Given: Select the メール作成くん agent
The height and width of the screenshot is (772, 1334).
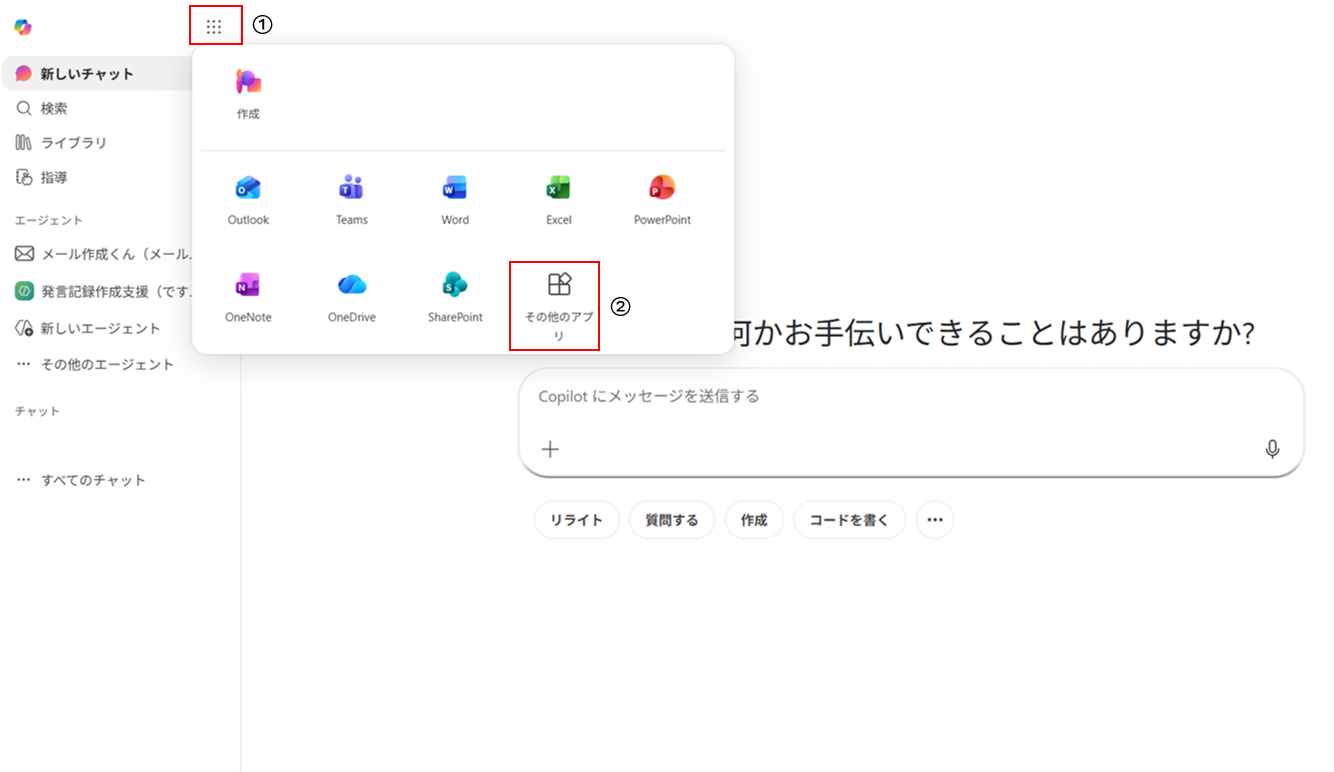Looking at the screenshot, I should pos(102,254).
